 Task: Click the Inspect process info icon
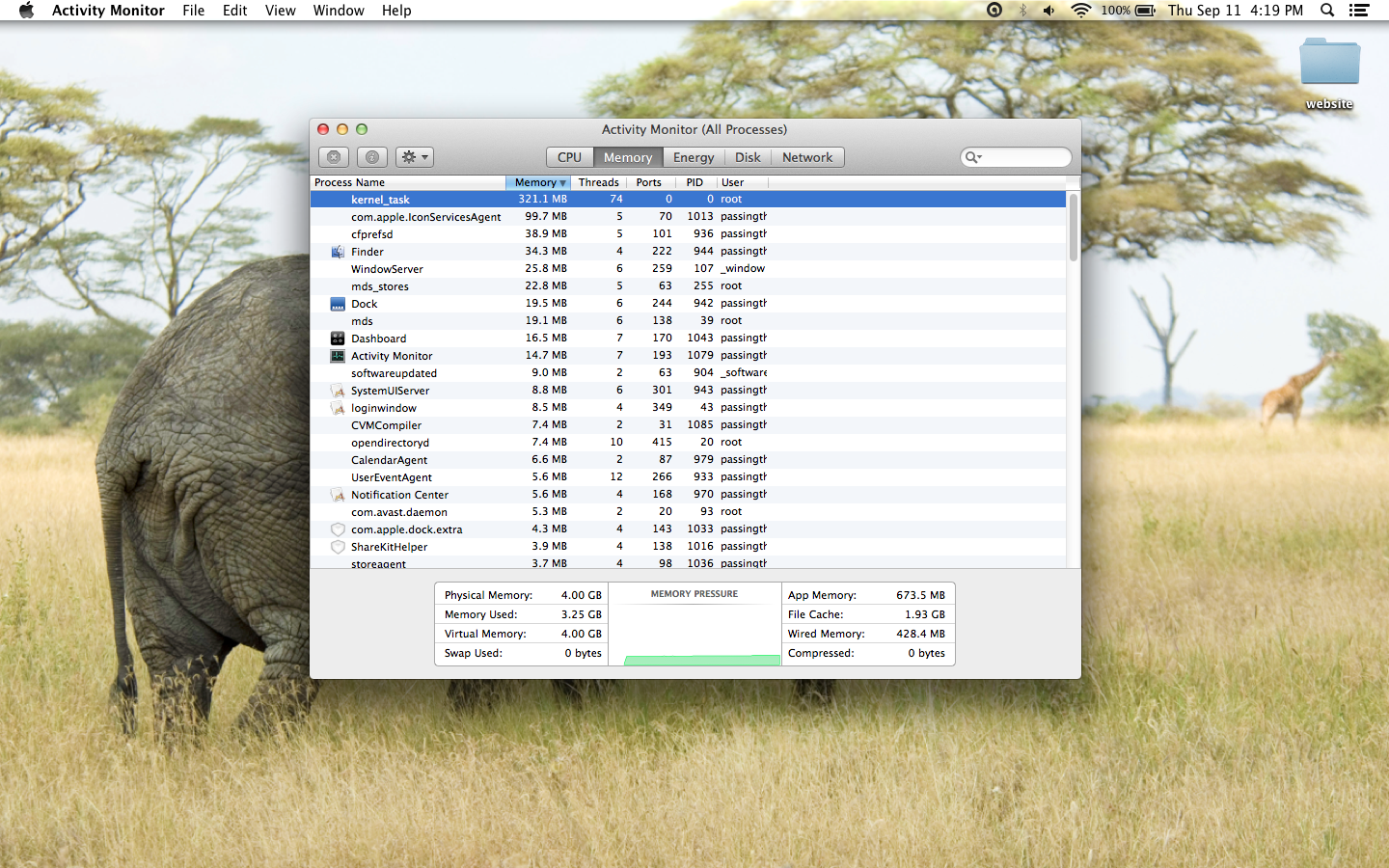tap(372, 157)
